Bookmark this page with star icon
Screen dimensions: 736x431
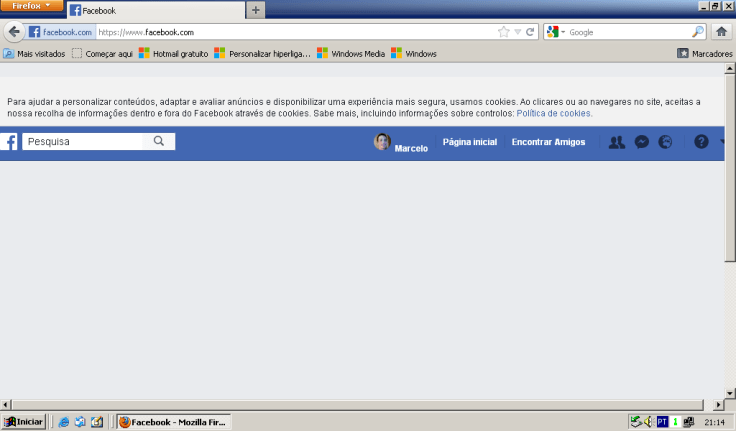504,32
